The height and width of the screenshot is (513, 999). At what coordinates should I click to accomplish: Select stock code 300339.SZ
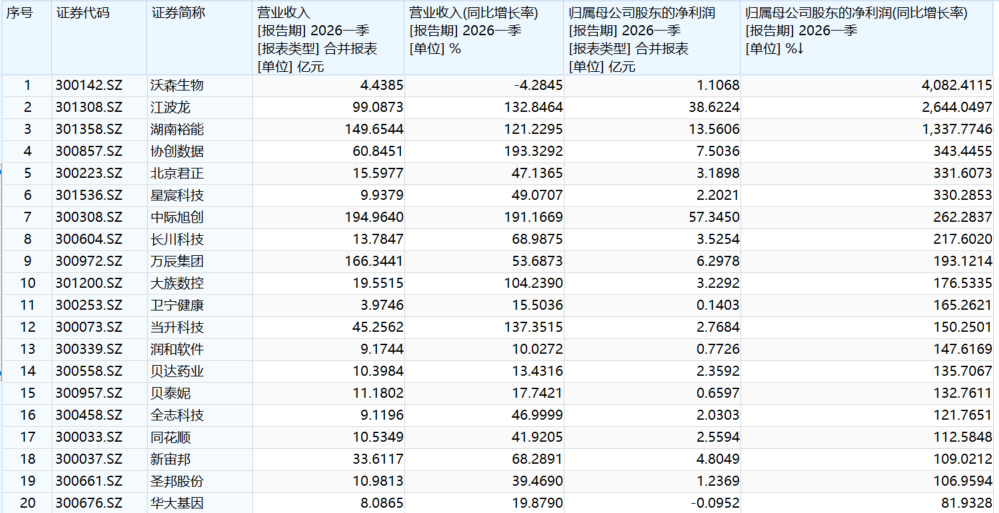tap(88, 350)
